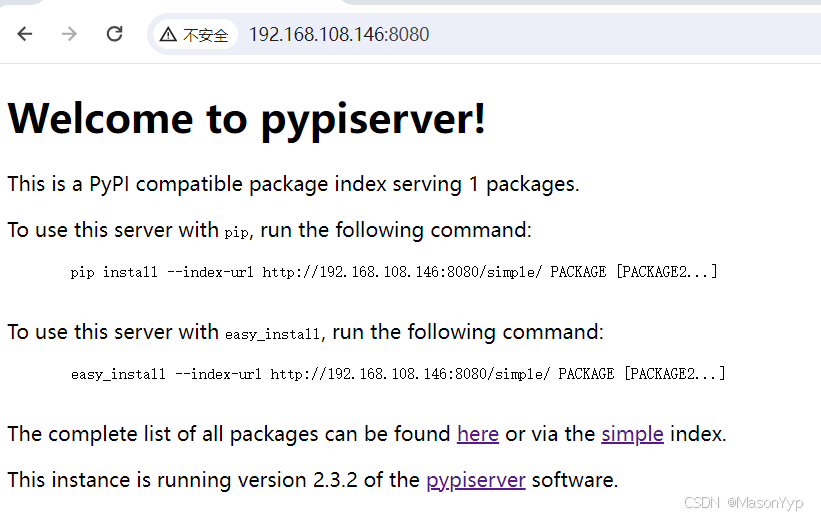Click the pip install --index-url command line
Screen dimensions: 821x518
(x=394, y=272)
